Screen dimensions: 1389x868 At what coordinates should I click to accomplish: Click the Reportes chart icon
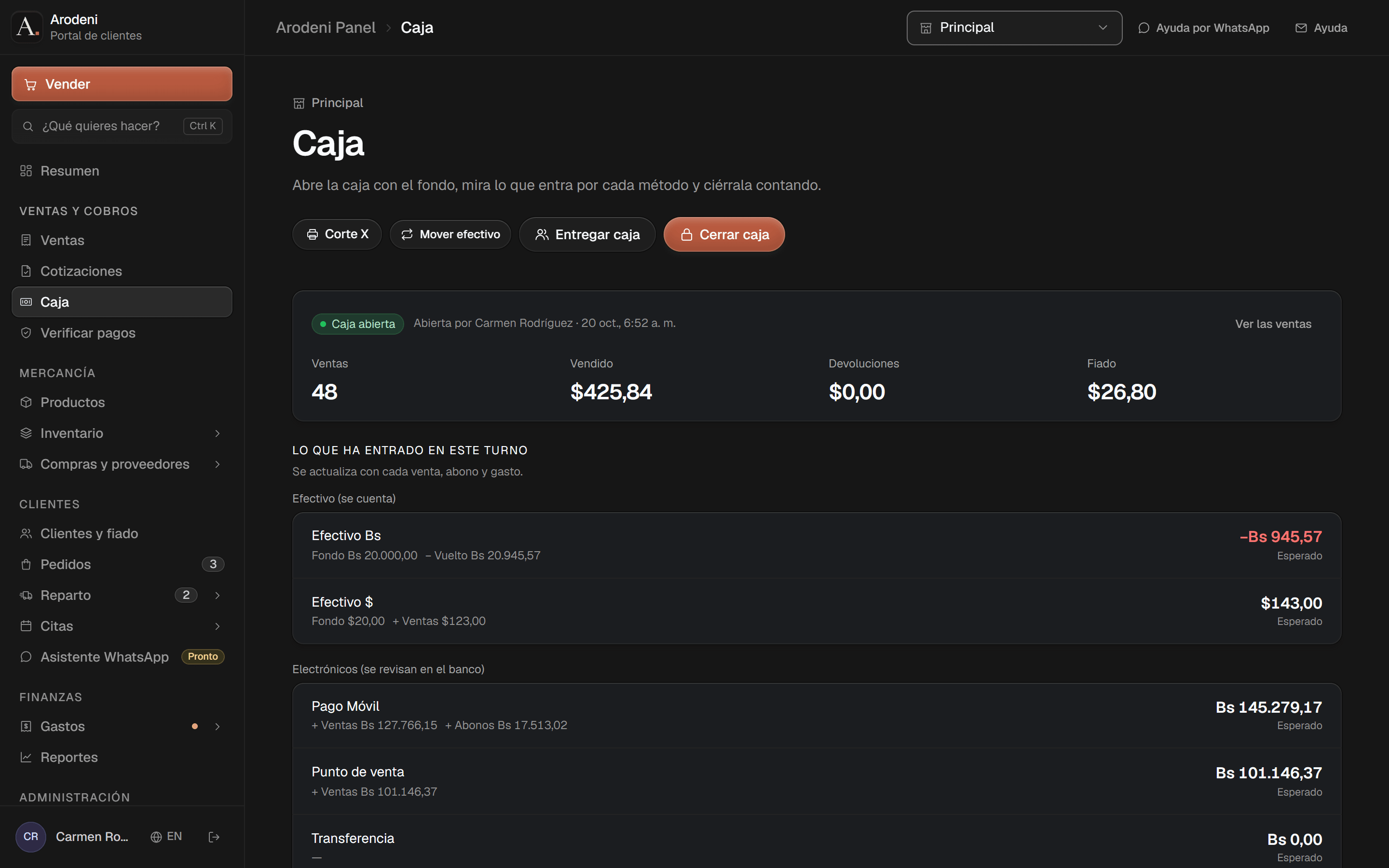coord(26,757)
